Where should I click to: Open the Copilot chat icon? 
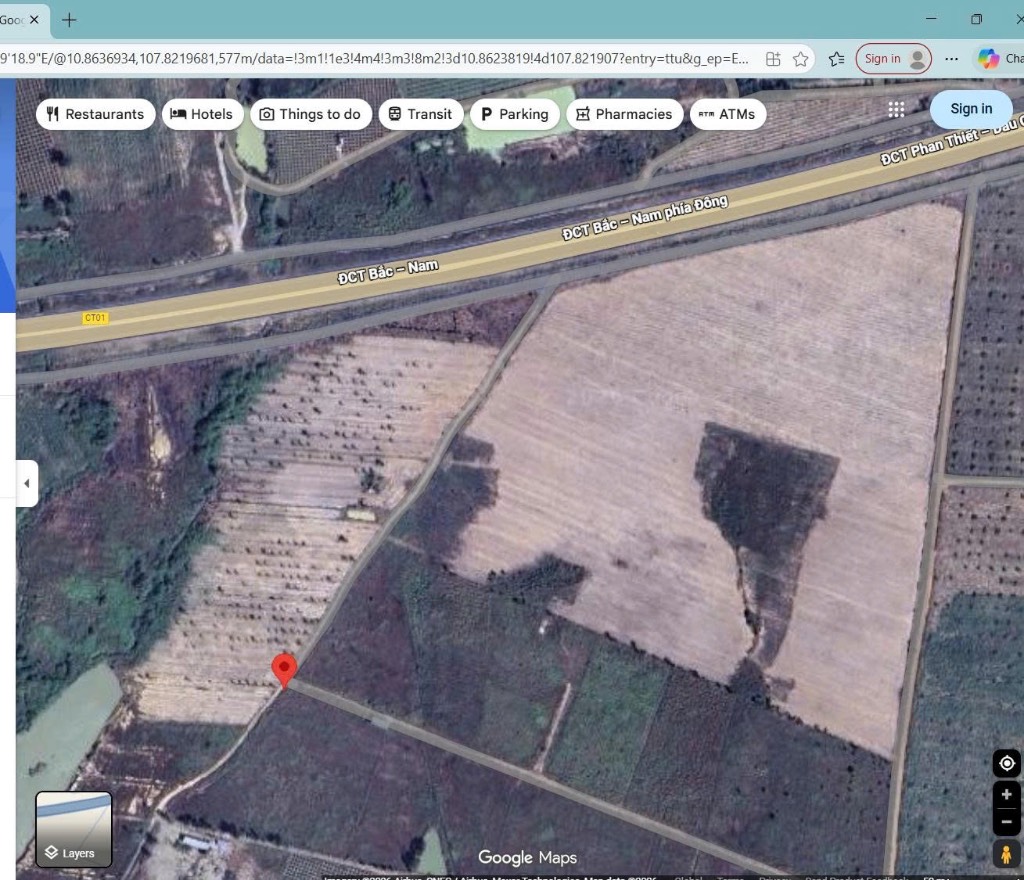click(x=988, y=59)
